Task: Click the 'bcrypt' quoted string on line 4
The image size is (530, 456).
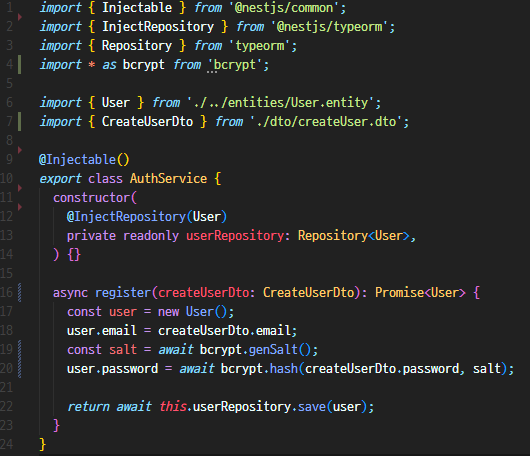Action: [x=235, y=65]
